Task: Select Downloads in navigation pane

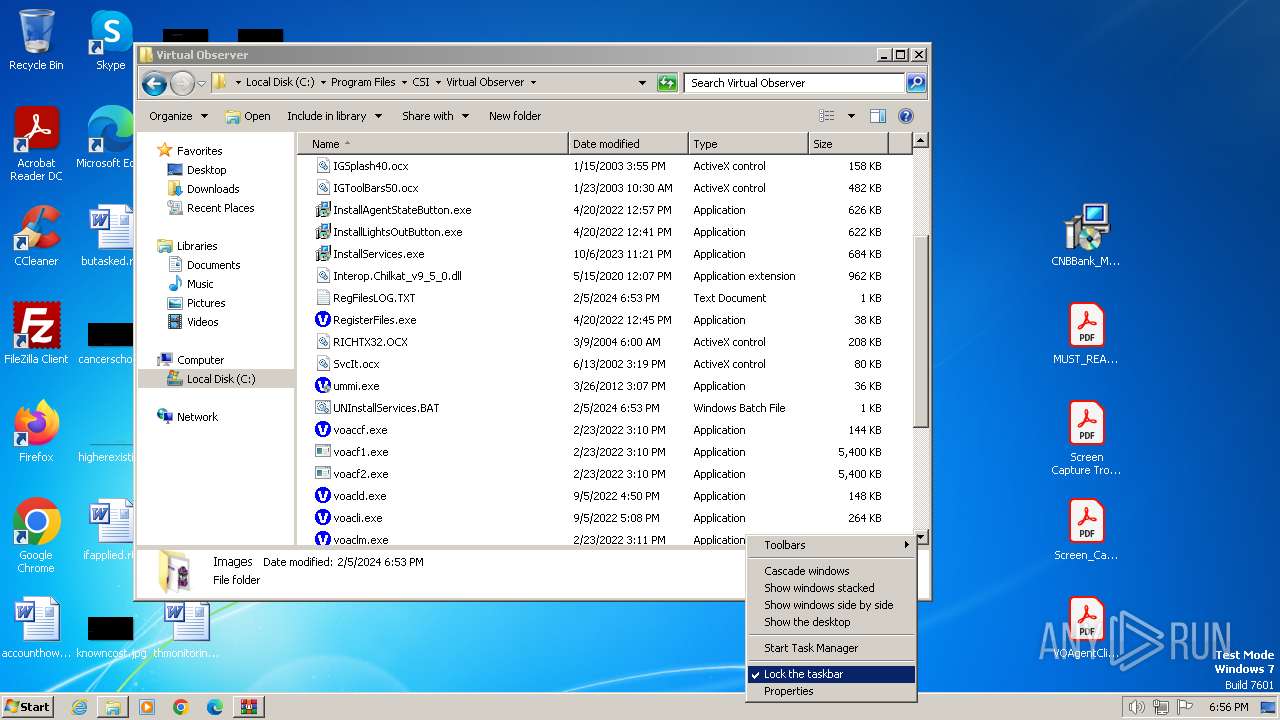Action: click(204, 189)
